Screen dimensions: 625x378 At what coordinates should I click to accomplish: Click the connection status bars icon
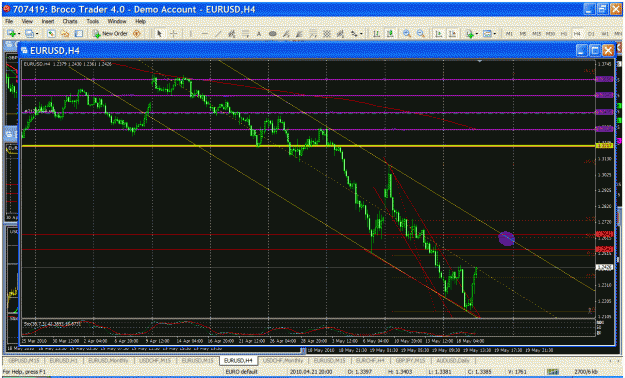(552, 372)
